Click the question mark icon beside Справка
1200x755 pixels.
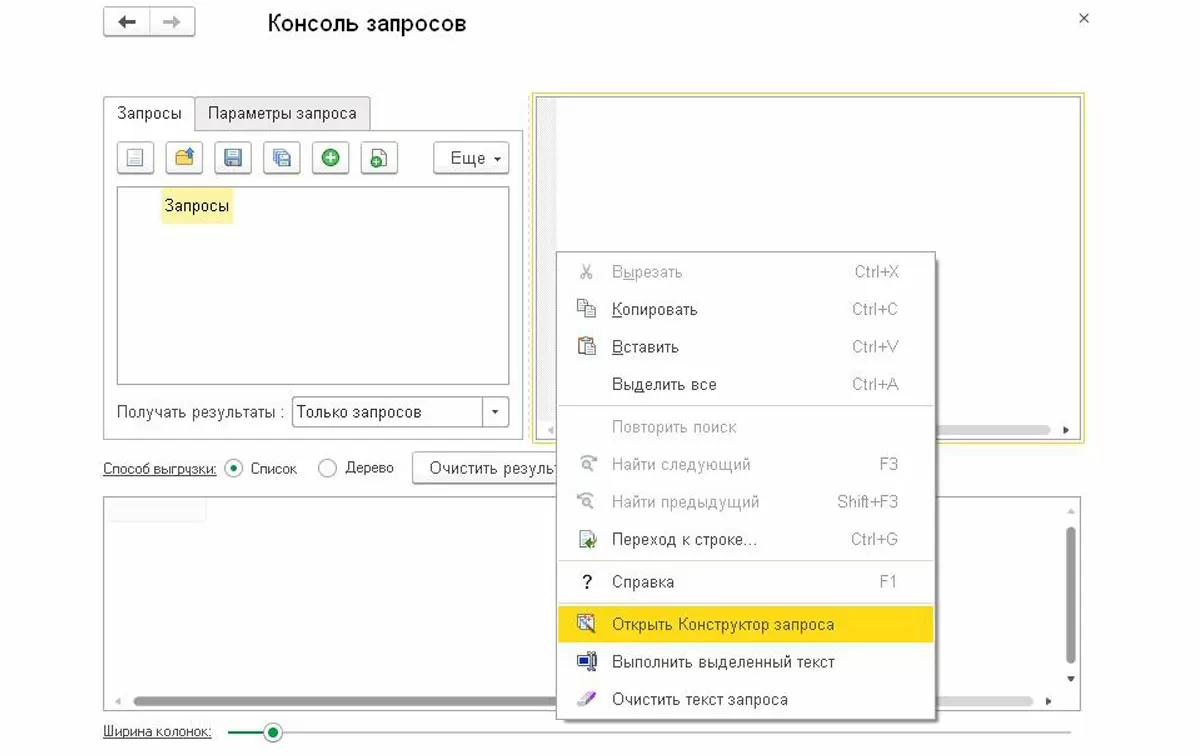587,582
